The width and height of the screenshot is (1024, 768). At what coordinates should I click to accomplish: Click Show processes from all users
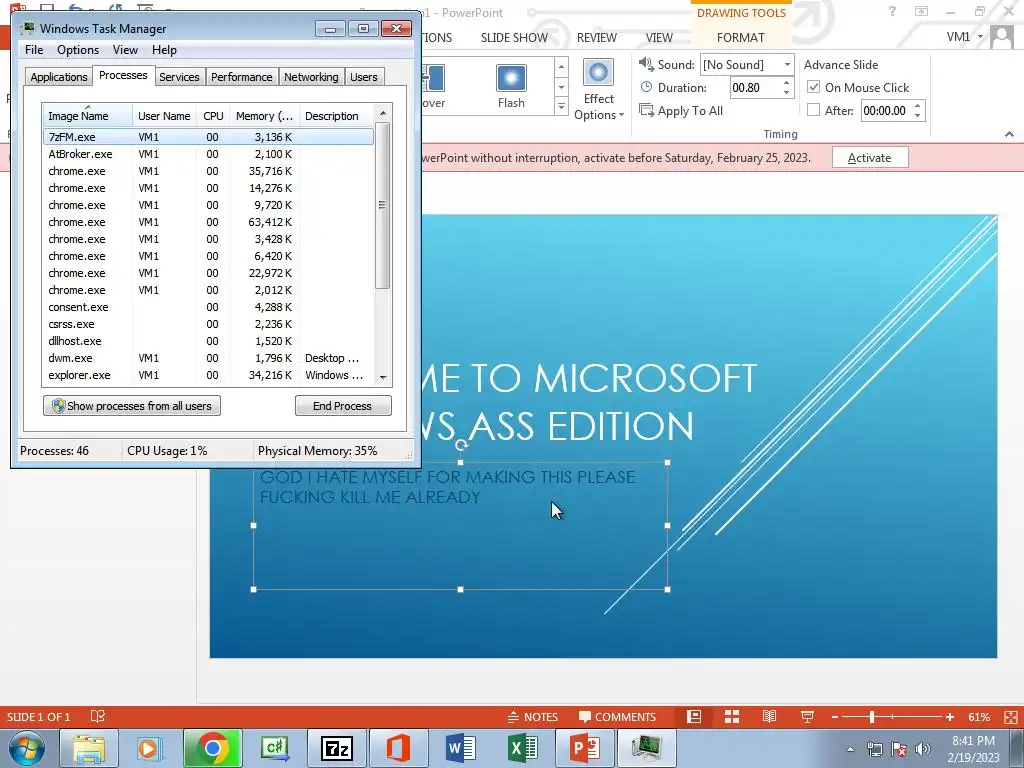(x=132, y=406)
